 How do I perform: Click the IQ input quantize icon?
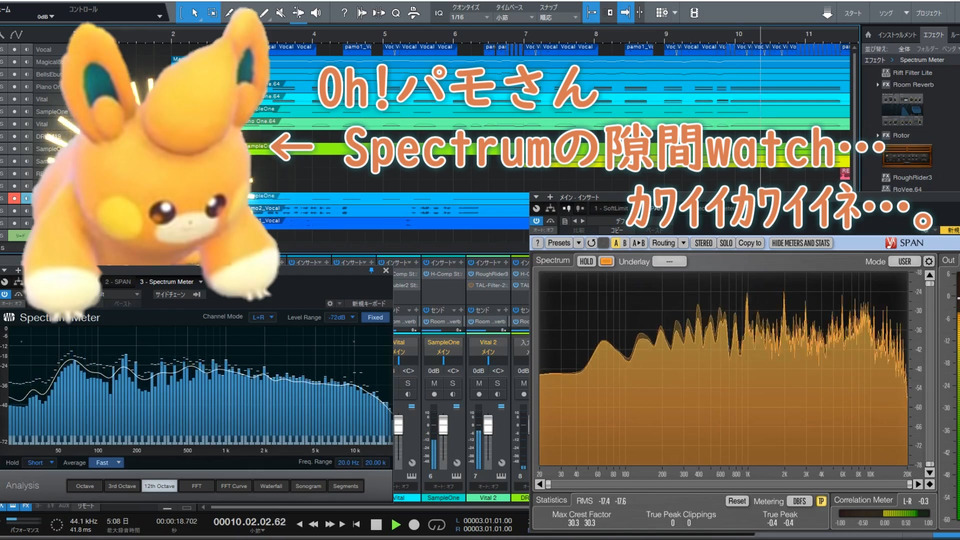(x=438, y=13)
